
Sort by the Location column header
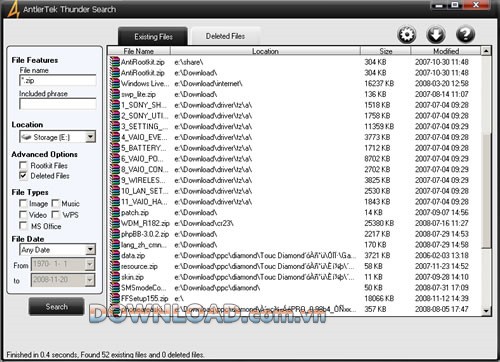click(x=265, y=51)
